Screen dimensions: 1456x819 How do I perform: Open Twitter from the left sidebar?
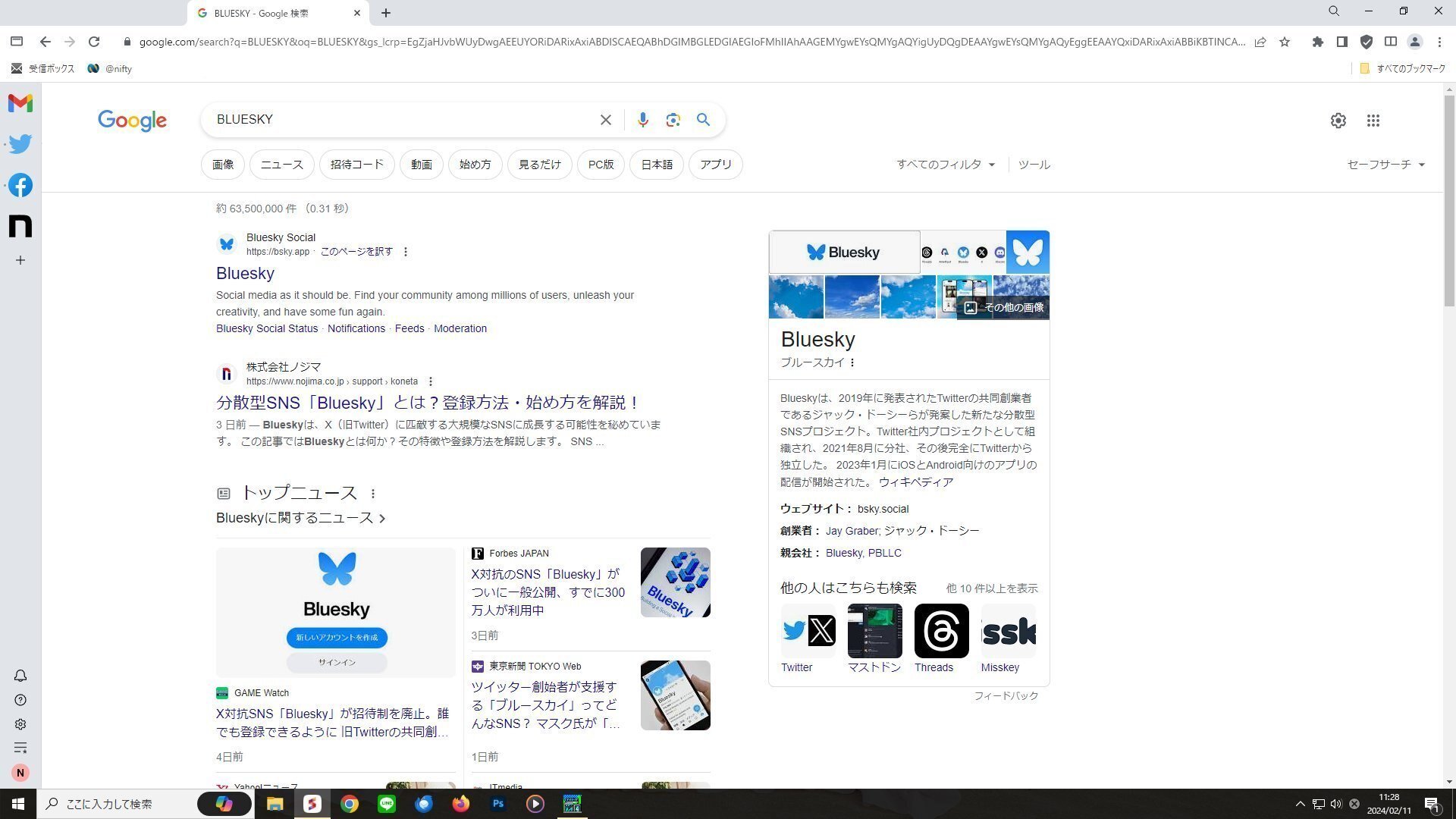coord(20,143)
